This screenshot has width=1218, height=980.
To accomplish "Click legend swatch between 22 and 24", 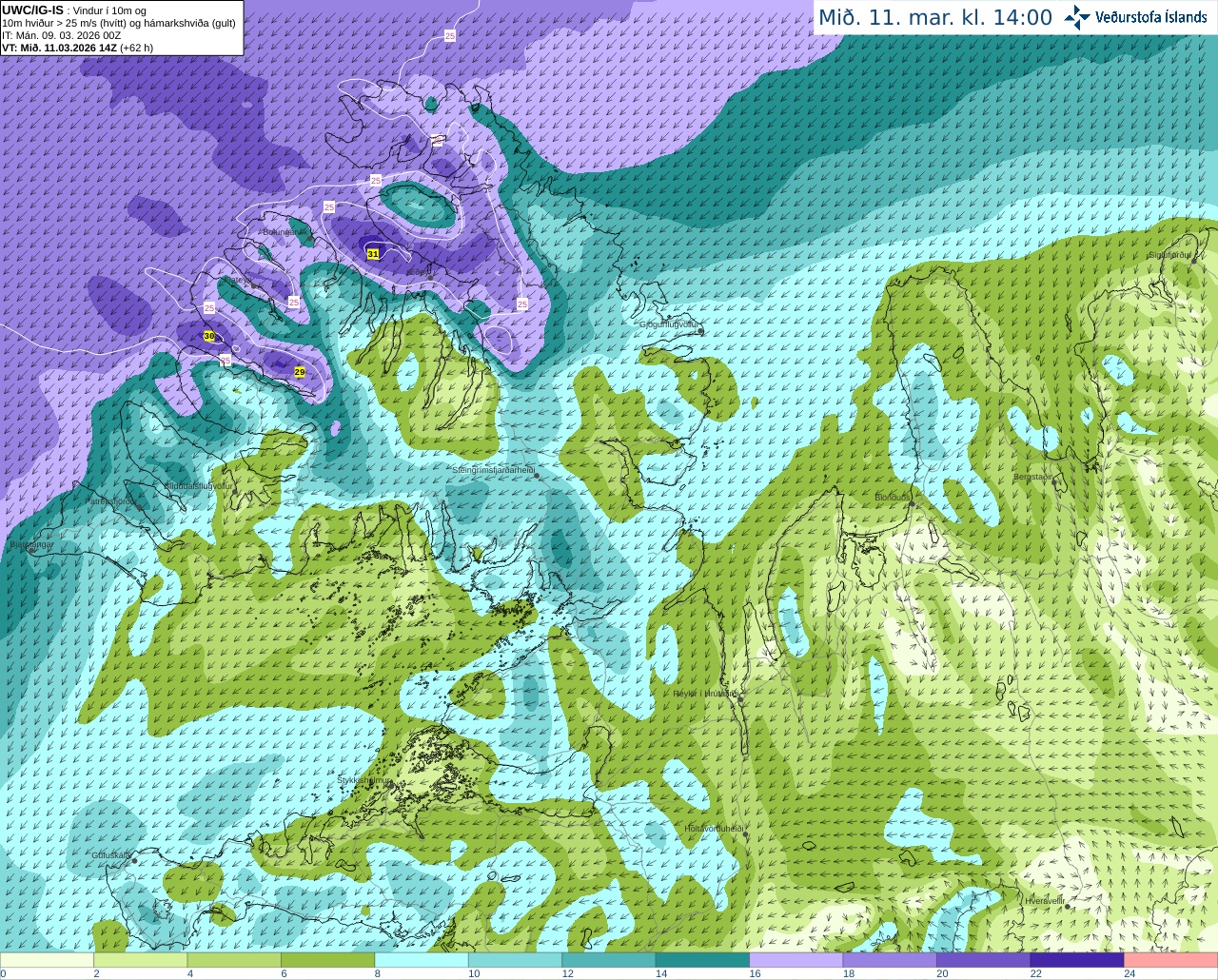I will pyautogui.click(x=1077, y=960).
